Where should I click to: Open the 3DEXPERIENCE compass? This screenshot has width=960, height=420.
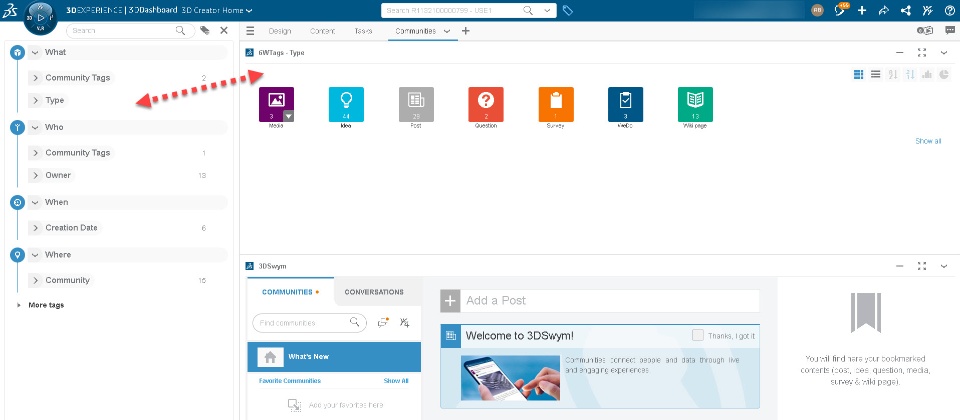pyautogui.click(x=40, y=17)
